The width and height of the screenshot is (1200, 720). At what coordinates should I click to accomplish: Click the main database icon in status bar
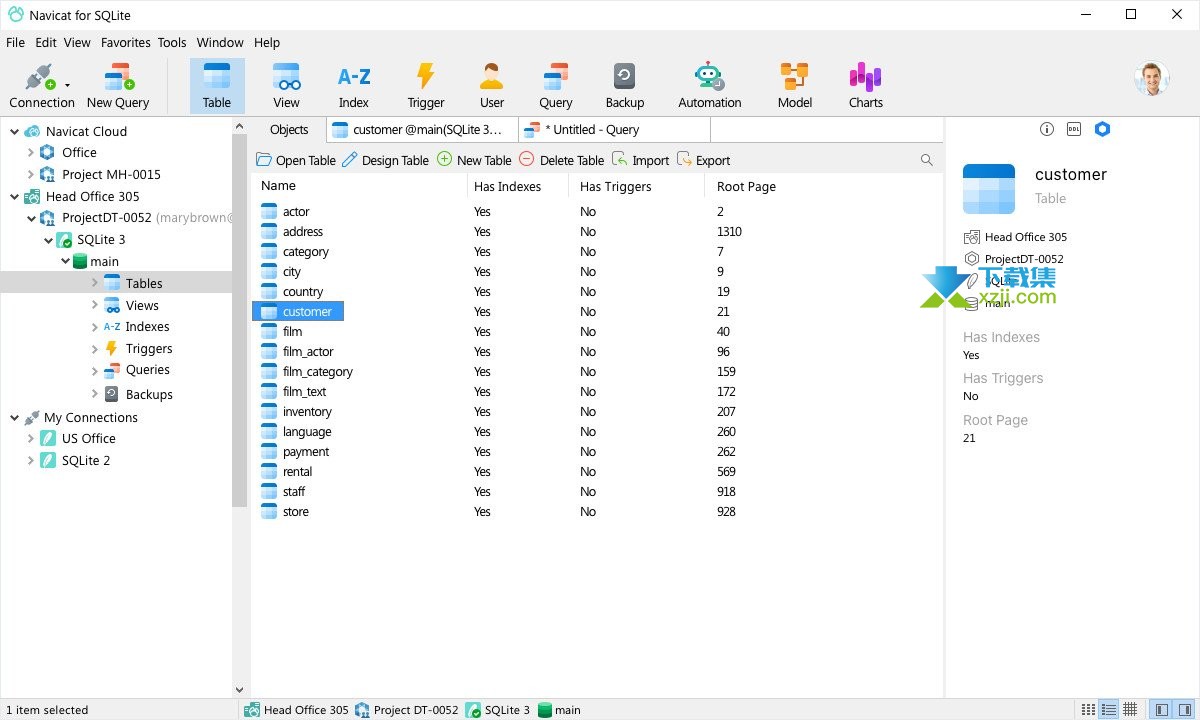click(x=545, y=710)
